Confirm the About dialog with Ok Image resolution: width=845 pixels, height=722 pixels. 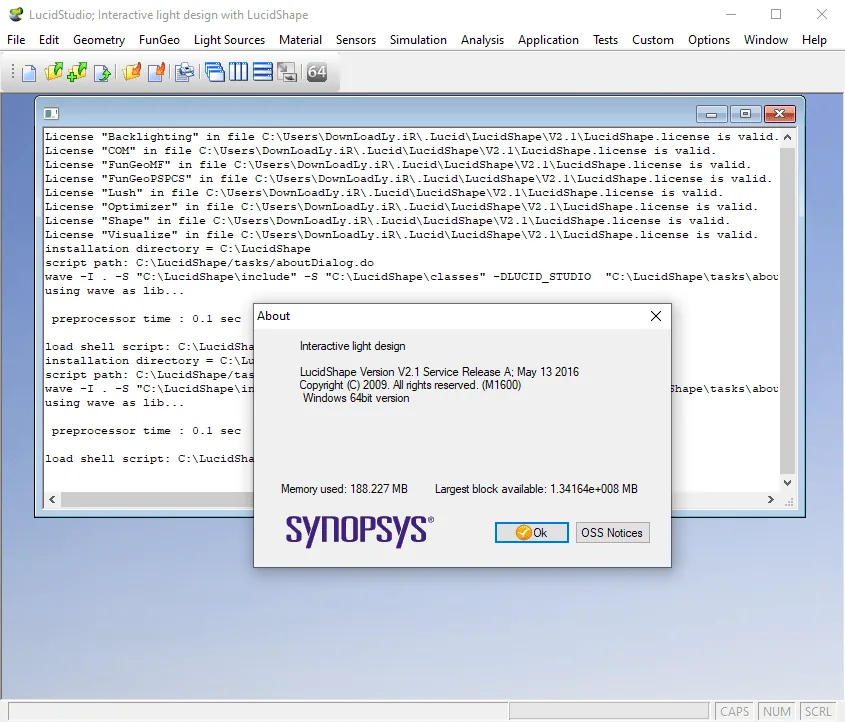531,532
